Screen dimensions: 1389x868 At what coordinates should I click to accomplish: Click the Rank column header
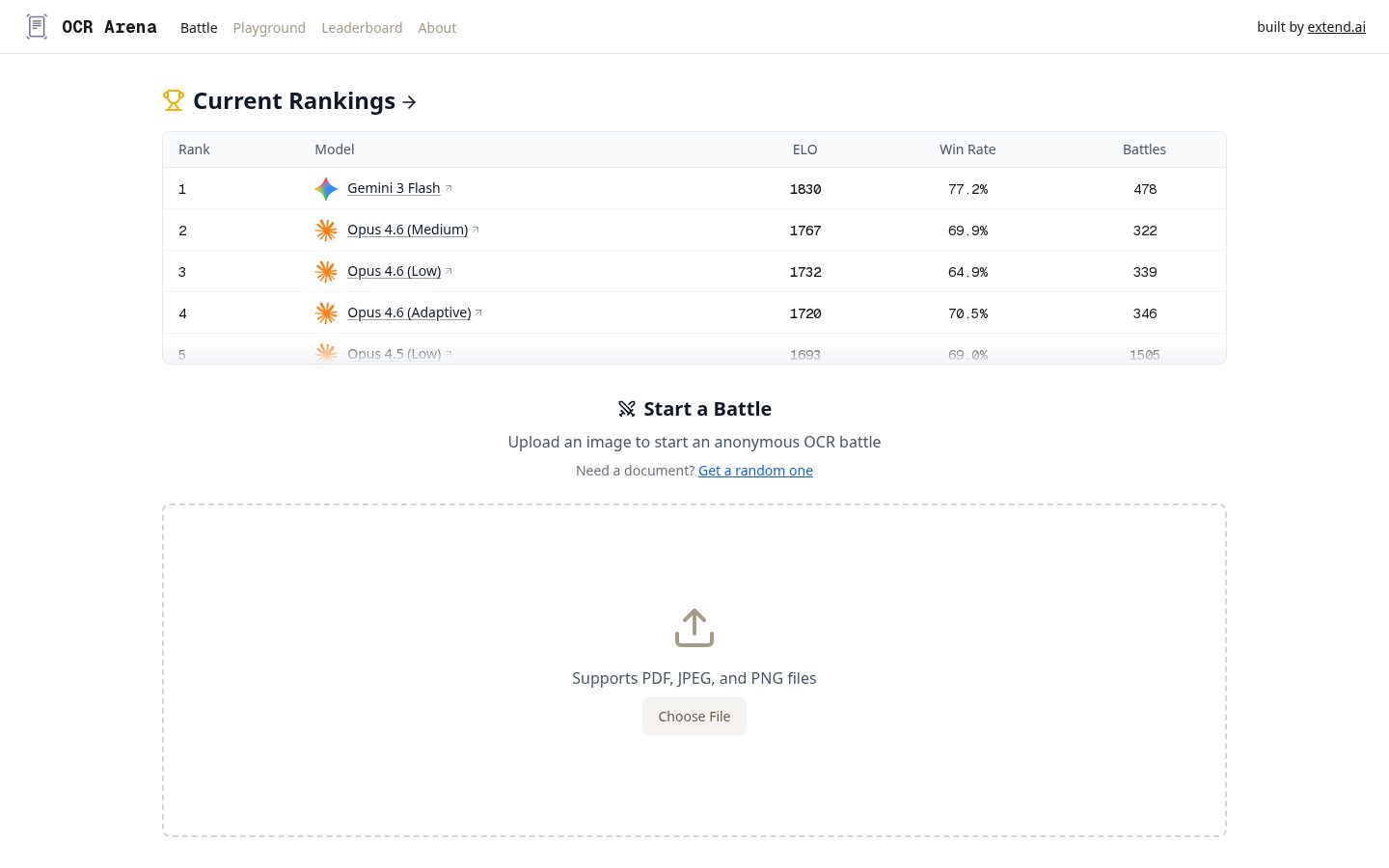(x=194, y=149)
